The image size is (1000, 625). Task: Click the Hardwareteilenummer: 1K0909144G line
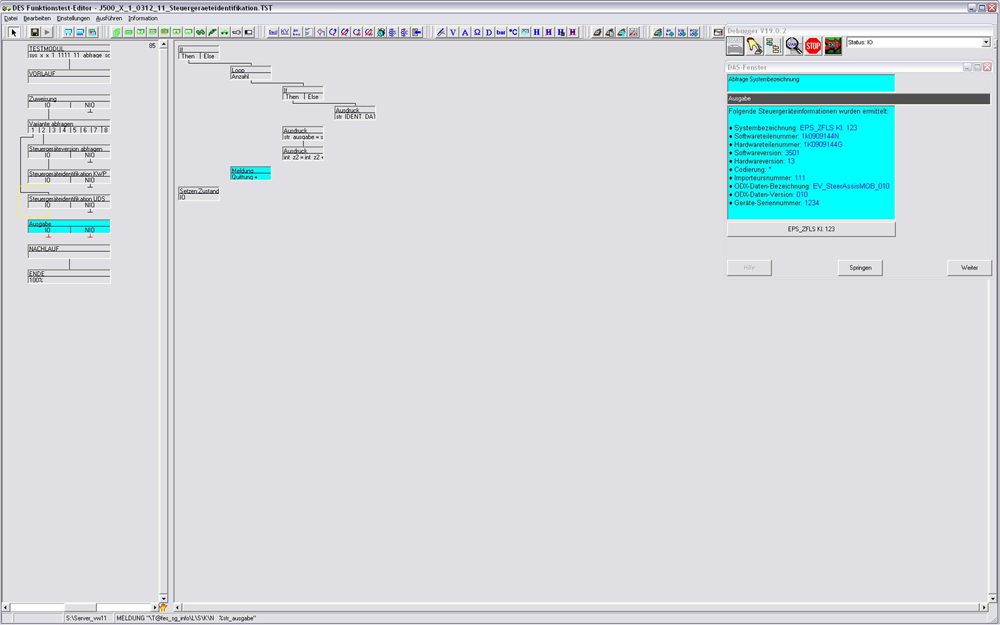coord(786,145)
